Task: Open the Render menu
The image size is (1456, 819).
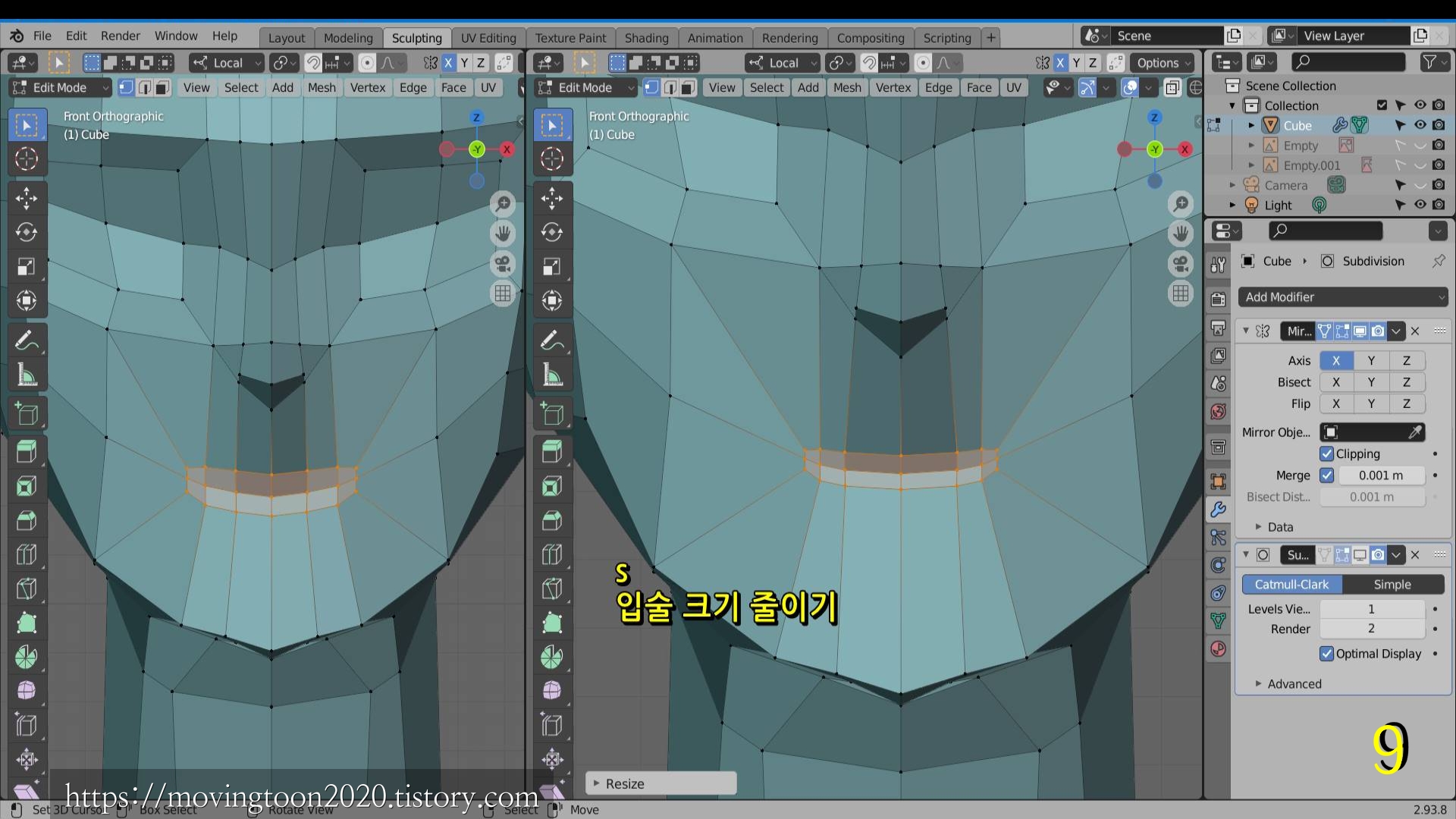Action: tap(120, 36)
